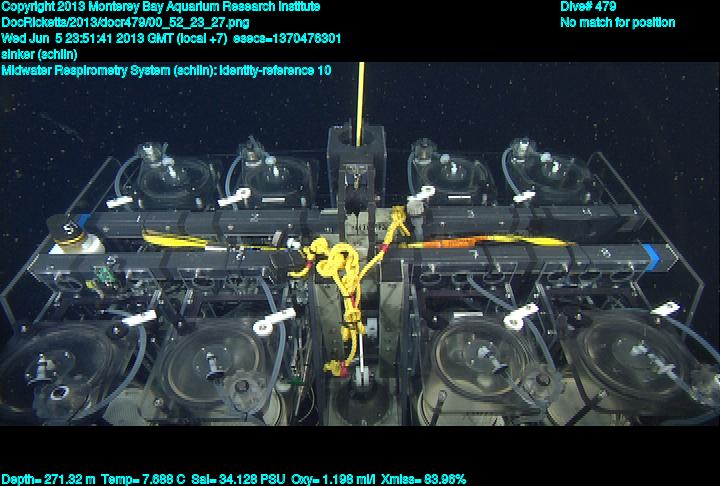Click the 'No match for position' message

click(x=617, y=23)
